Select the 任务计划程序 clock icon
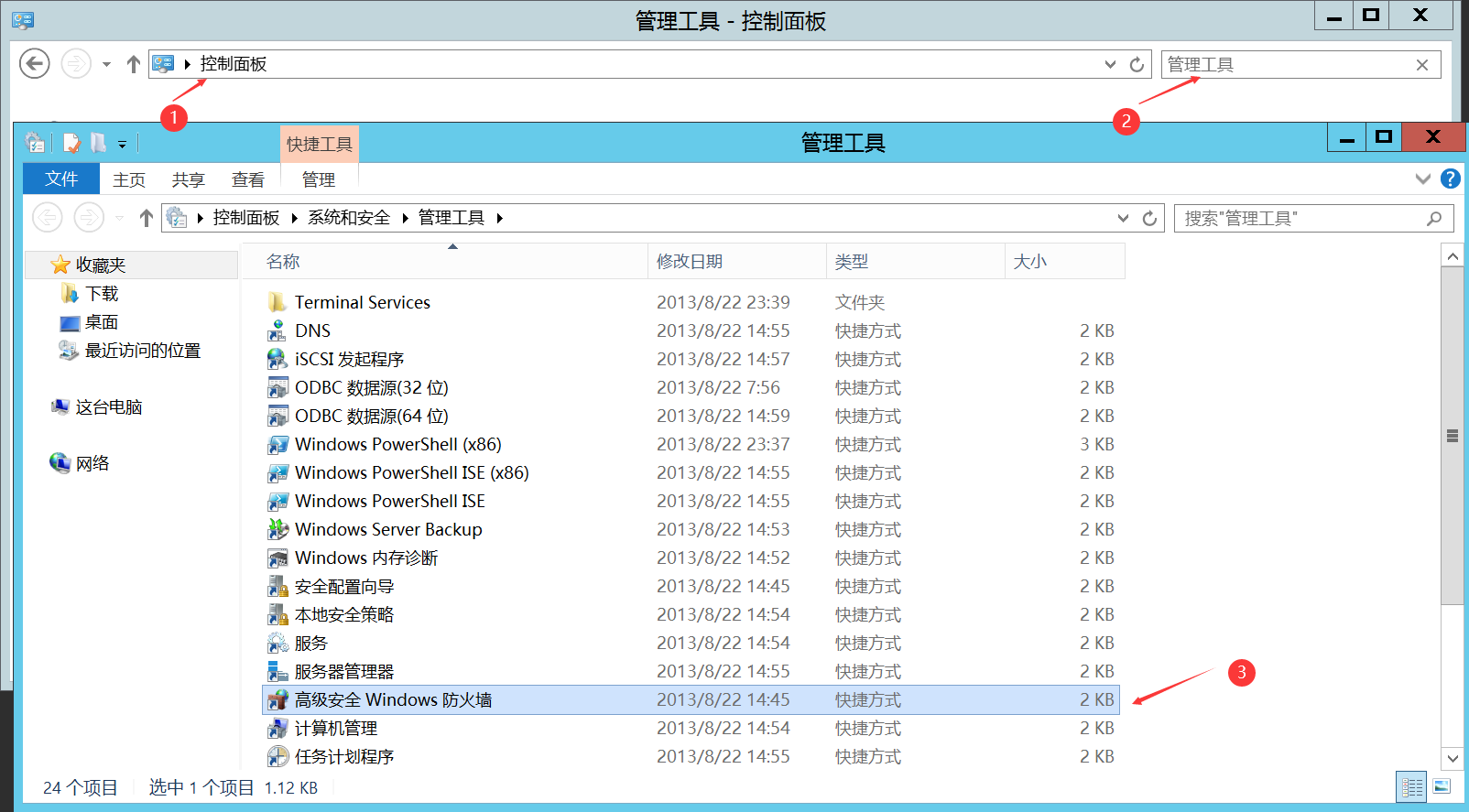Image resolution: width=1469 pixels, height=812 pixels. [277, 756]
